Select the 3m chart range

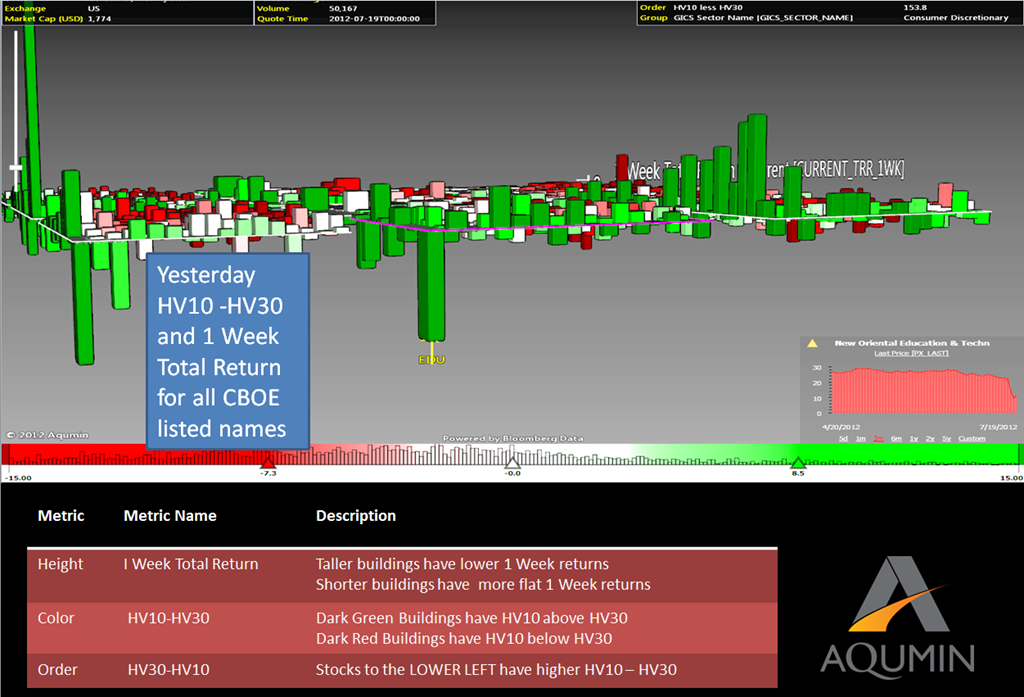[x=878, y=438]
